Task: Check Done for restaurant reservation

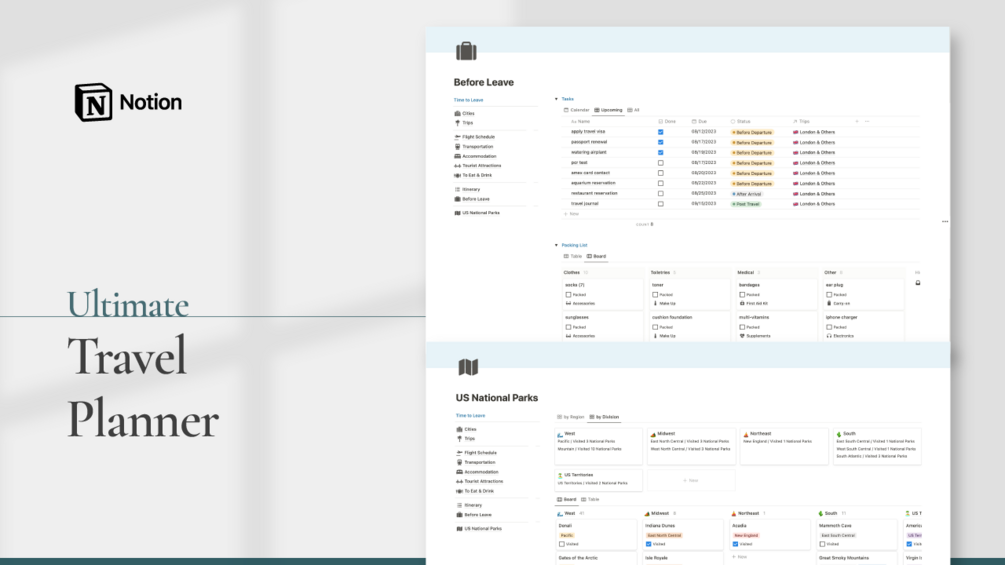Action: pos(660,193)
